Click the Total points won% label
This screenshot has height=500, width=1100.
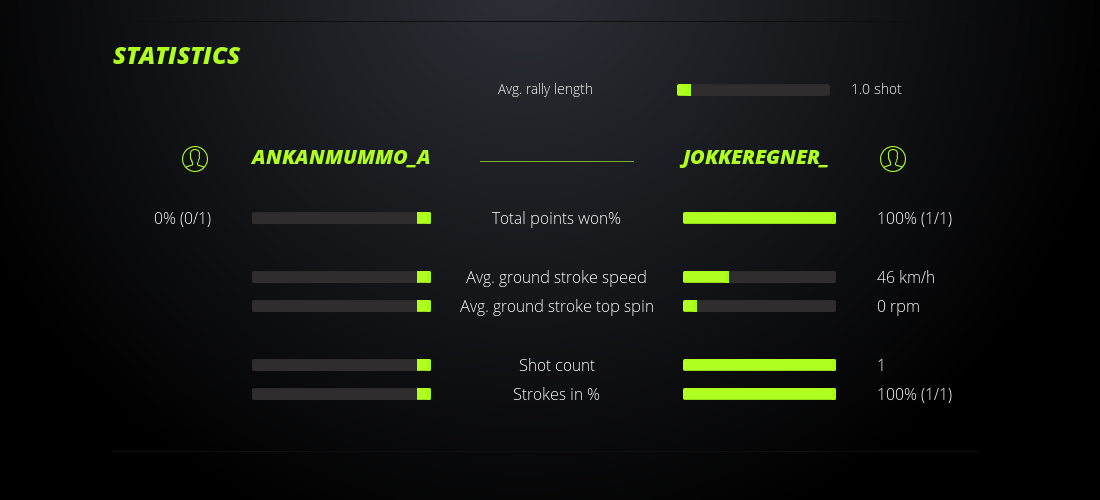coord(556,218)
